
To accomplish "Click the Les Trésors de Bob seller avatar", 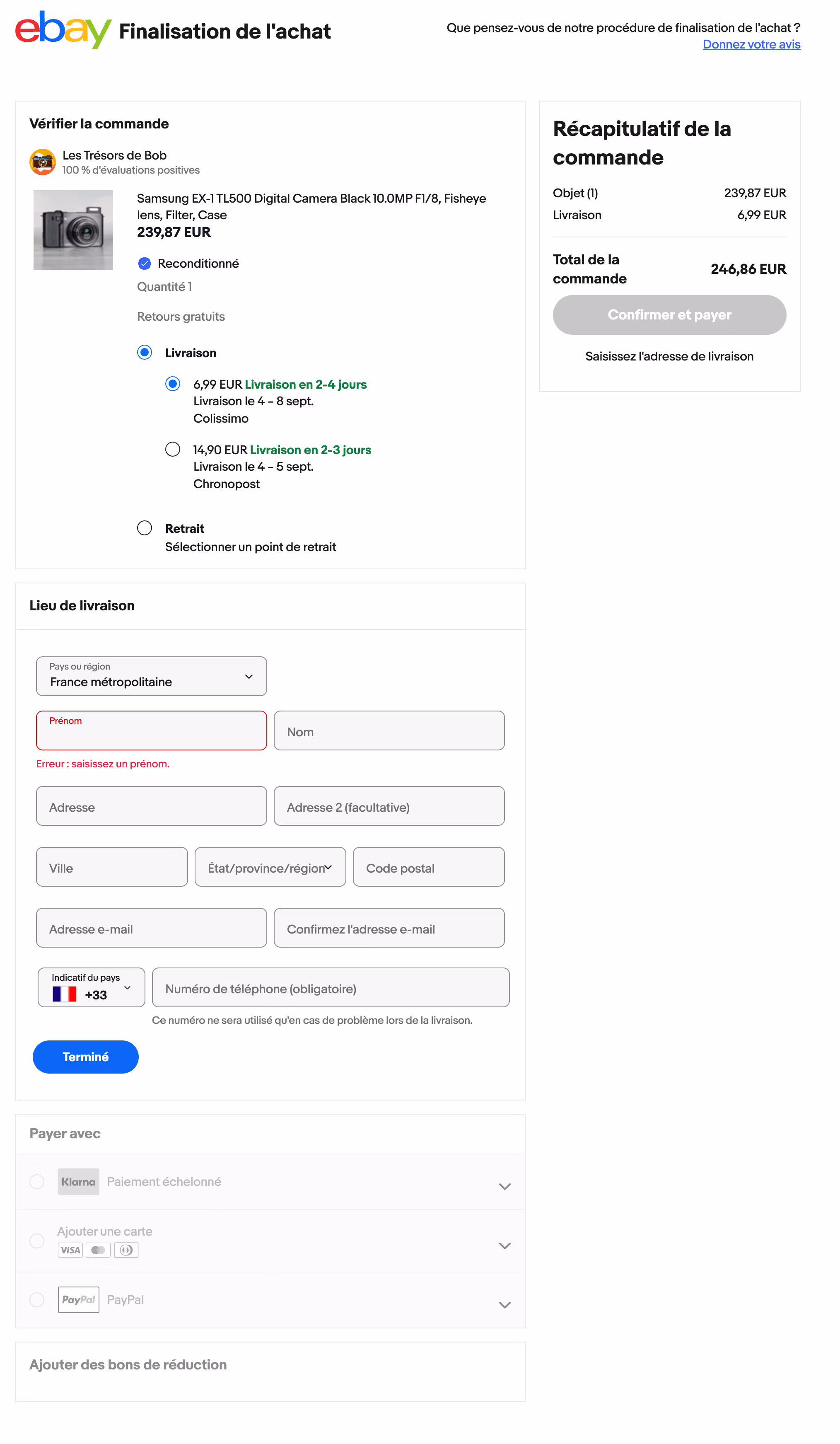I will 42,162.
